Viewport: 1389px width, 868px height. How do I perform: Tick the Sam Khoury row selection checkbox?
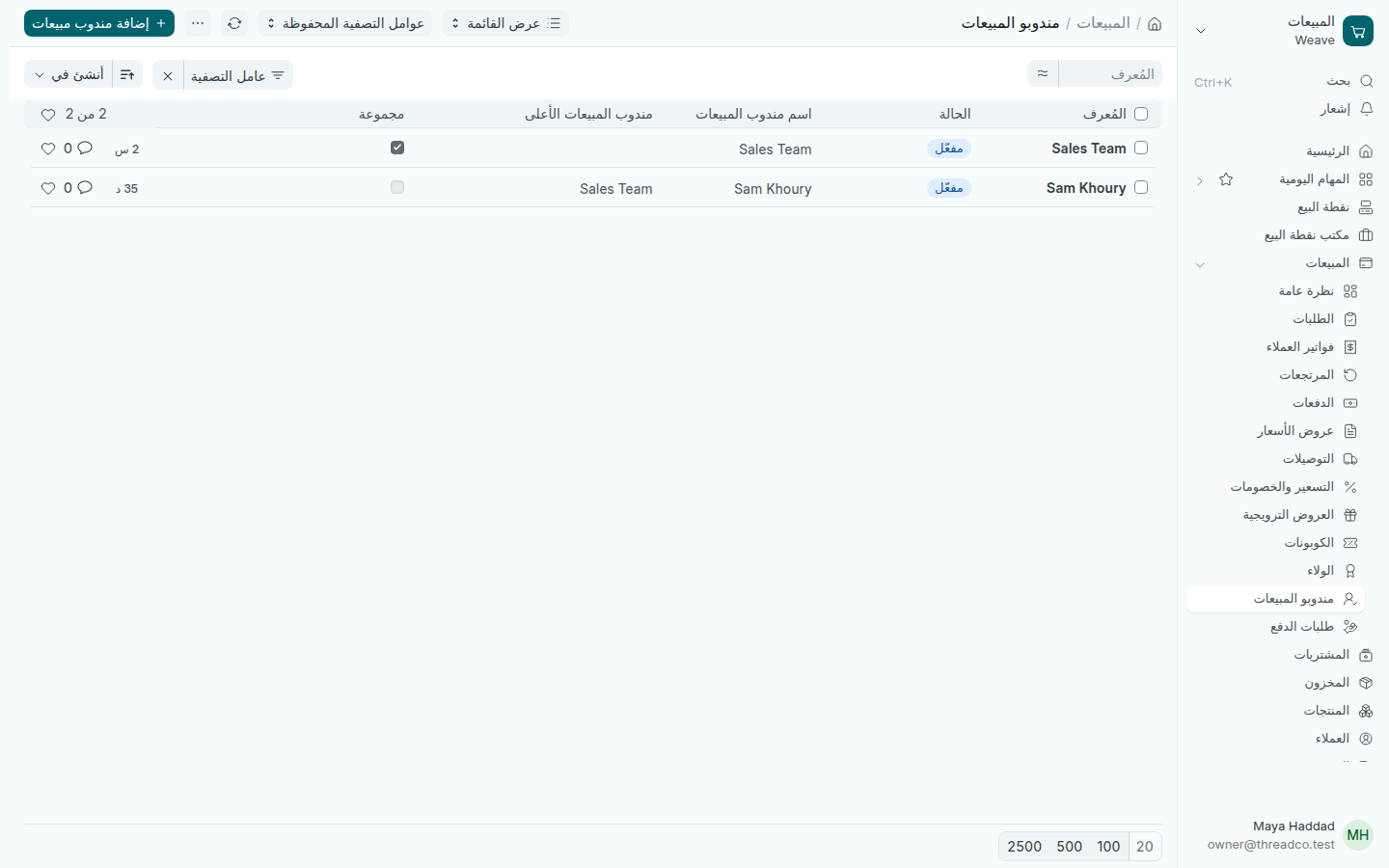(x=1141, y=187)
